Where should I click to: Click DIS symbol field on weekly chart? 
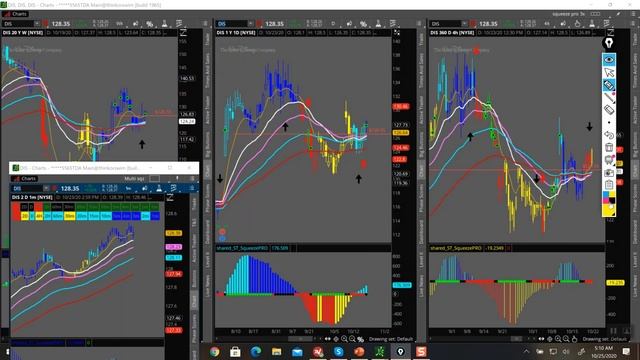click(x=18, y=24)
